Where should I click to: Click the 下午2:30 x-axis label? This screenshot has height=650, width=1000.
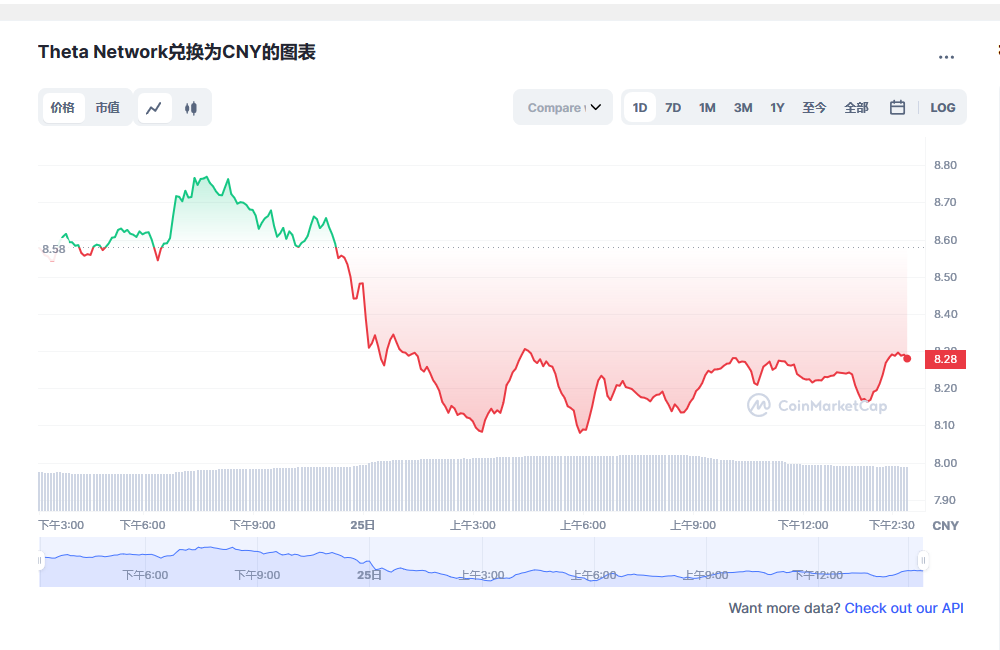(x=892, y=525)
